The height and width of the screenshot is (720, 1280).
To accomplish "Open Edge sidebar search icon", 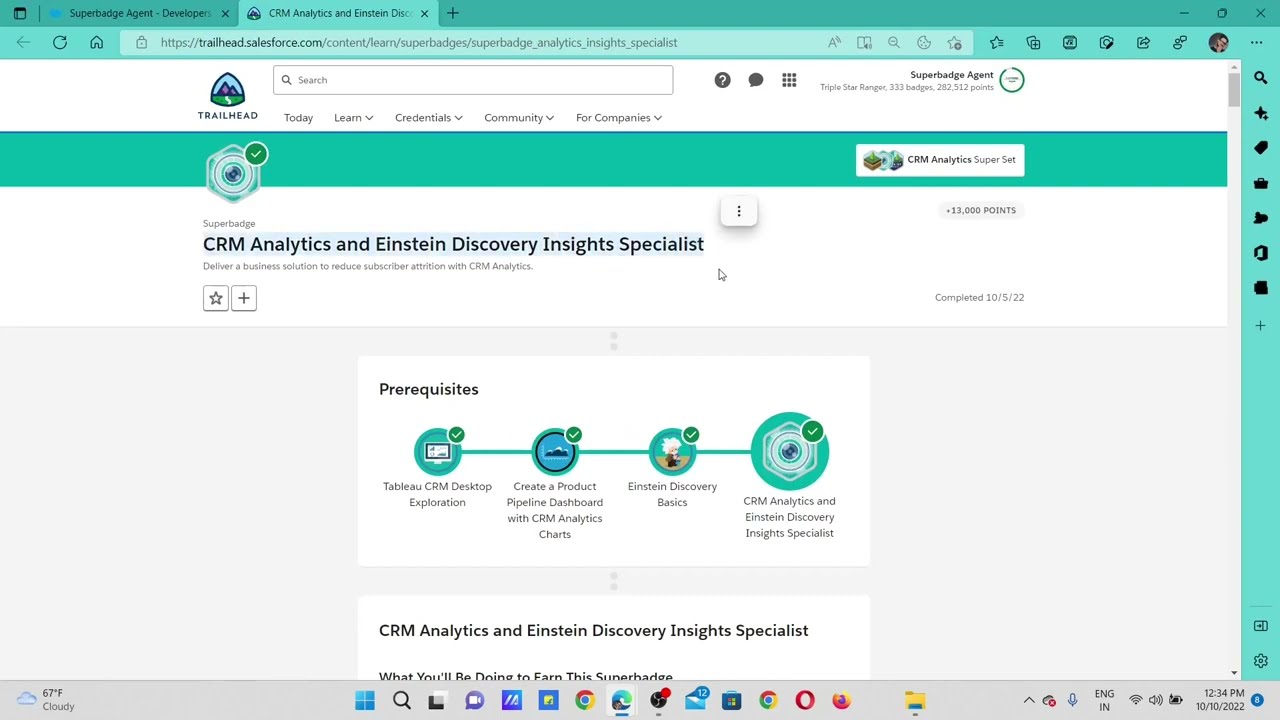I will point(1261,77).
